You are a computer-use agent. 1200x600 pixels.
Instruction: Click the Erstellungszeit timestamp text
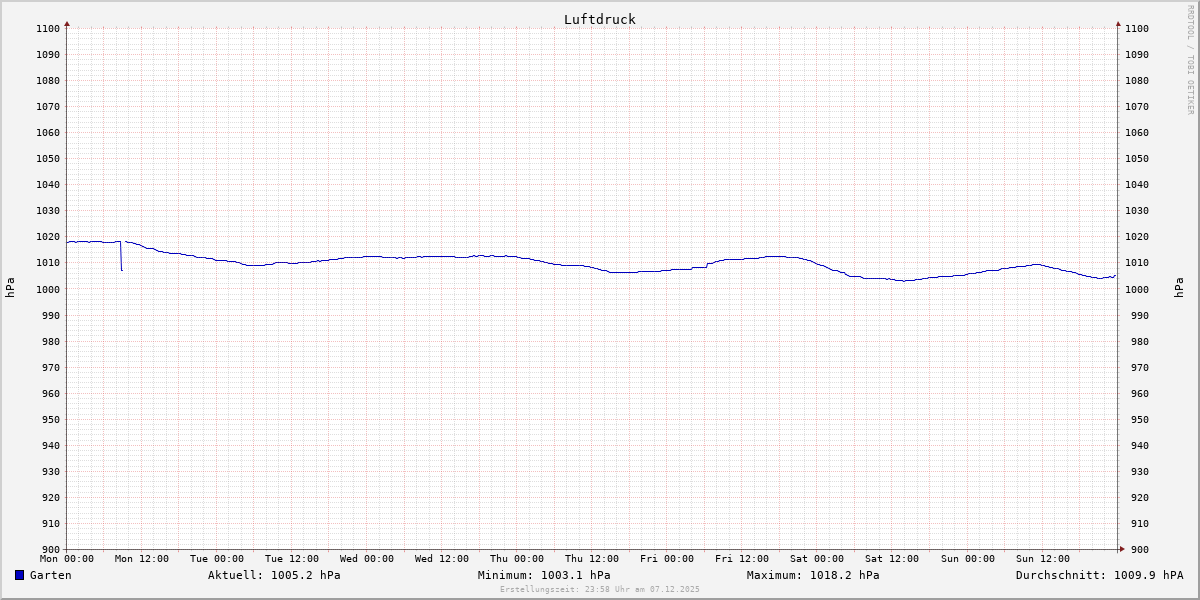599,589
